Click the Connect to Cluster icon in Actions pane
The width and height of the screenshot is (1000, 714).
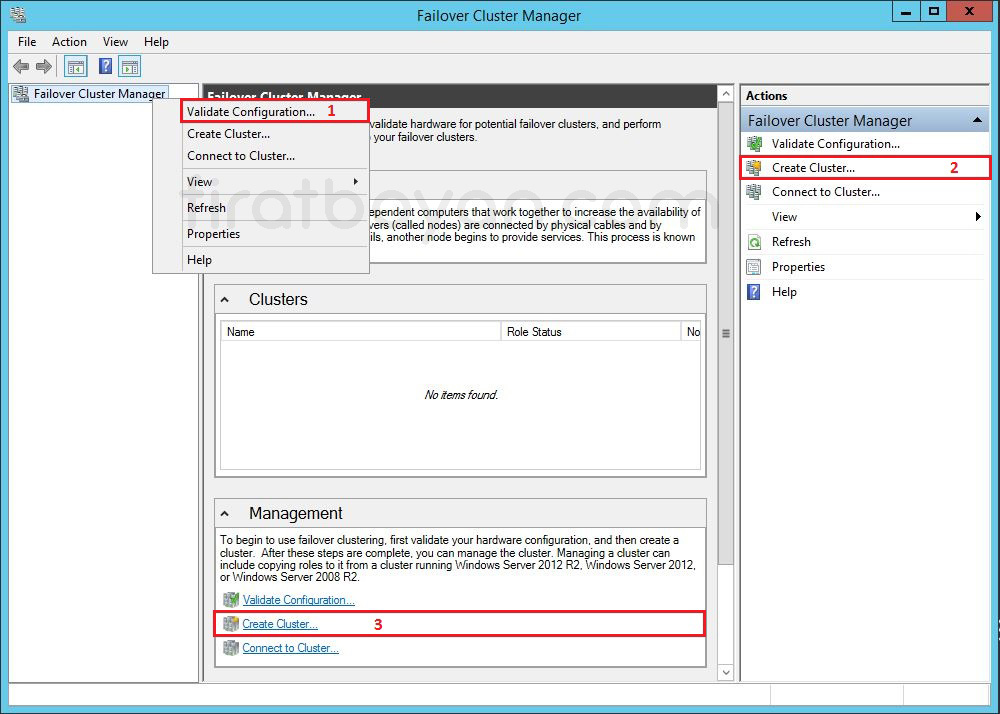[x=754, y=192]
